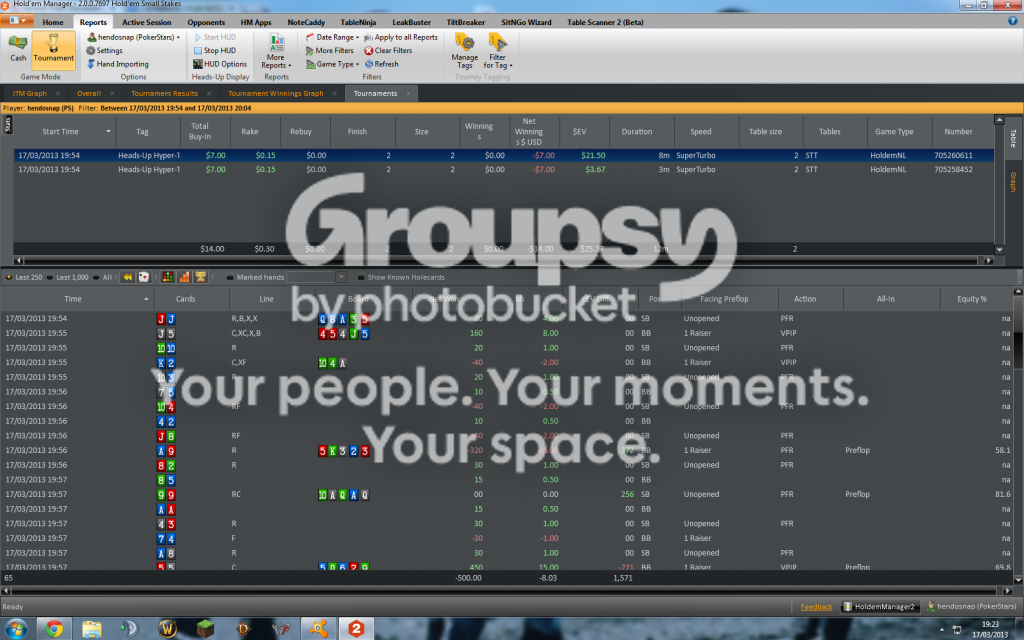This screenshot has height=640, width=1024.
Task: Select the Cash game mode icon
Action: 18,48
